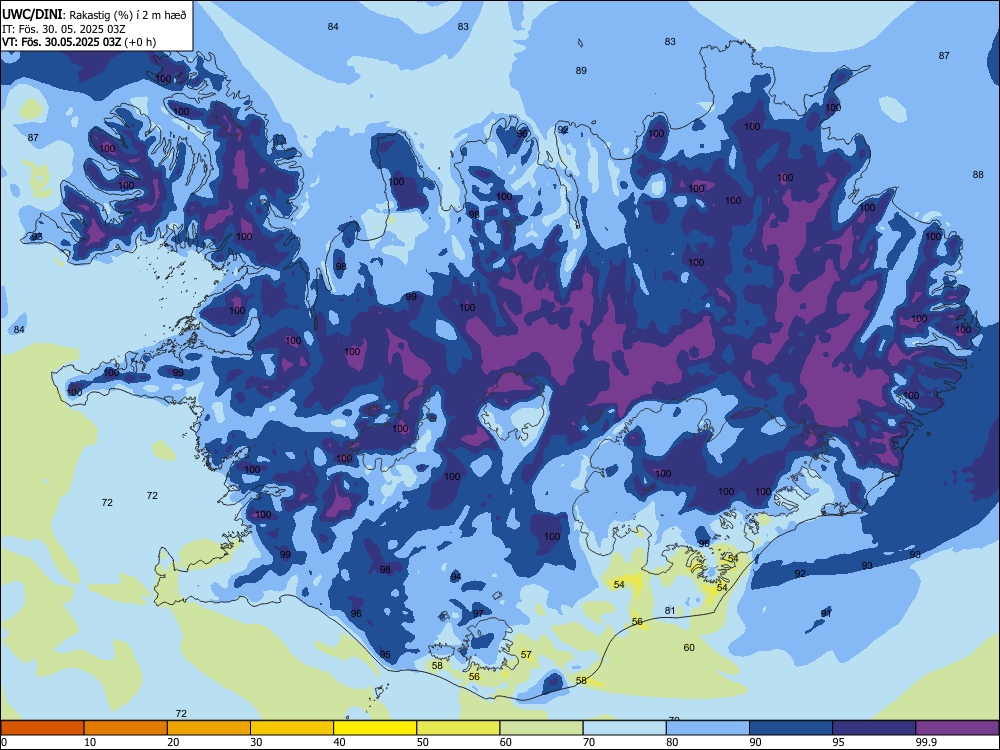This screenshot has width=1000, height=750.
Task: Click the map humidity value "57"
Action: click(526, 654)
